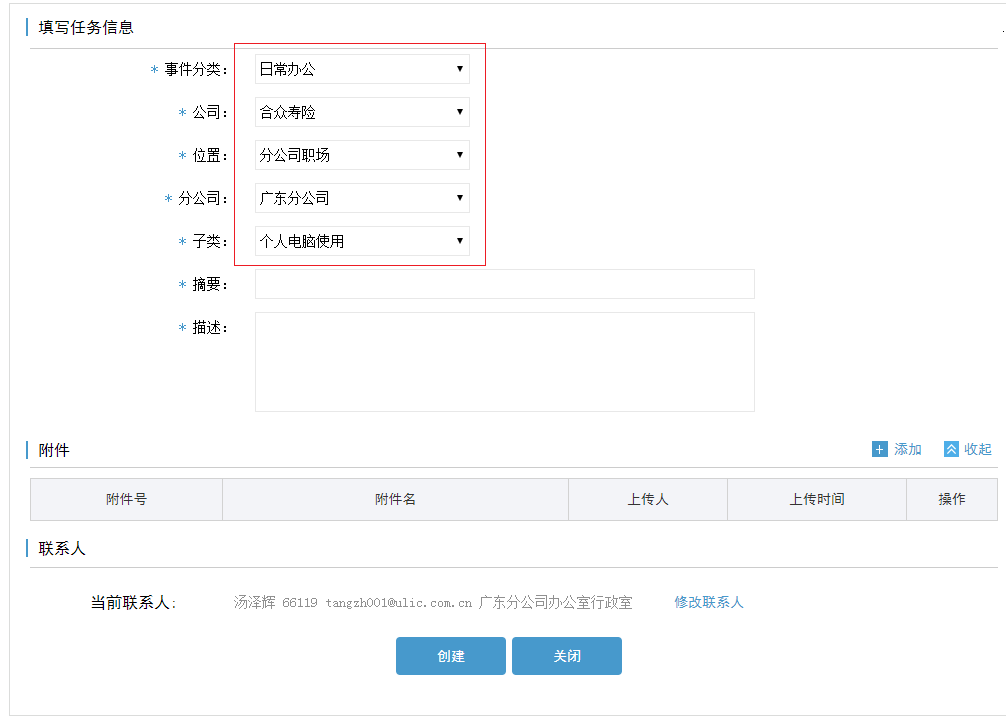Click the 联系人 section heading
1006x728 pixels.
(x=62, y=549)
